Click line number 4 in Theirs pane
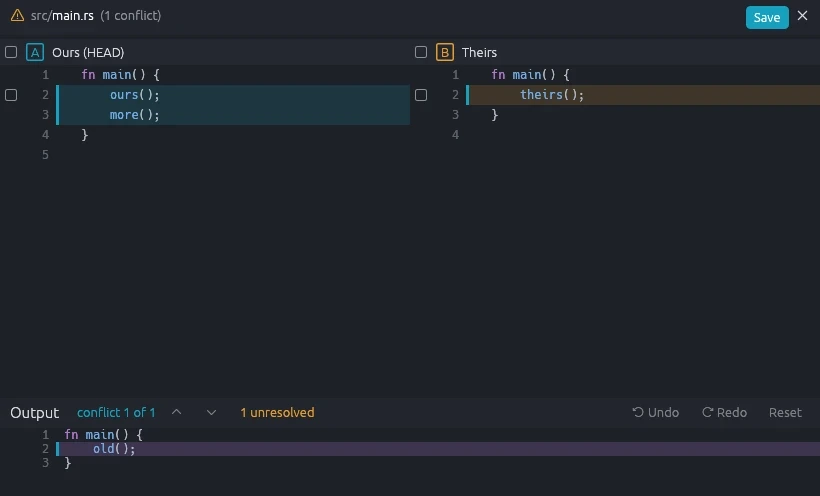The image size is (820, 496). [x=455, y=135]
